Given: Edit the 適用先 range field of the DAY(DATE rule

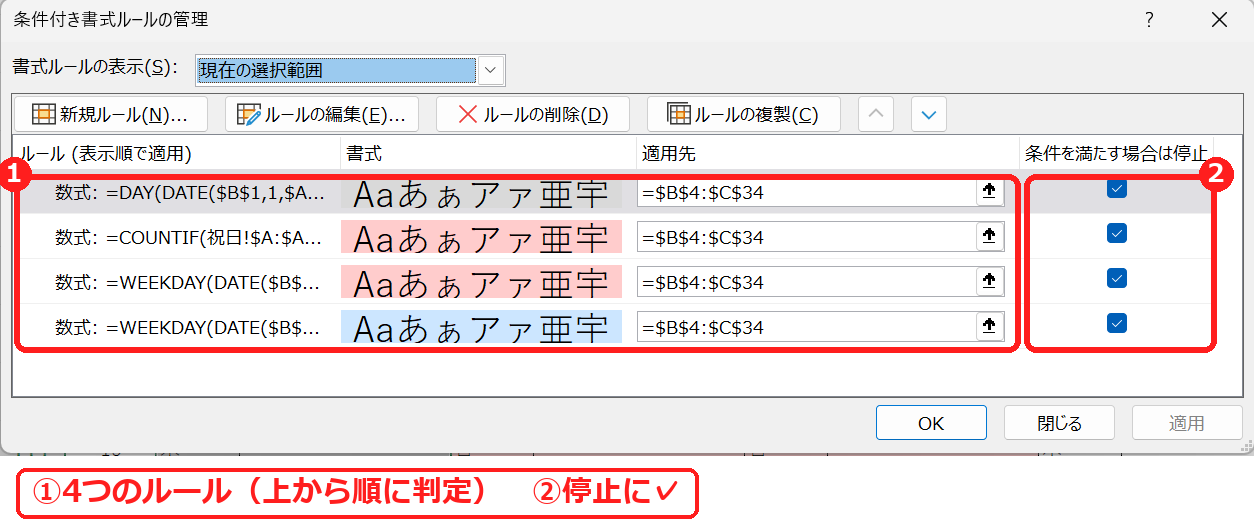Looking at the screenshot, I should click(x=806, y=193).
